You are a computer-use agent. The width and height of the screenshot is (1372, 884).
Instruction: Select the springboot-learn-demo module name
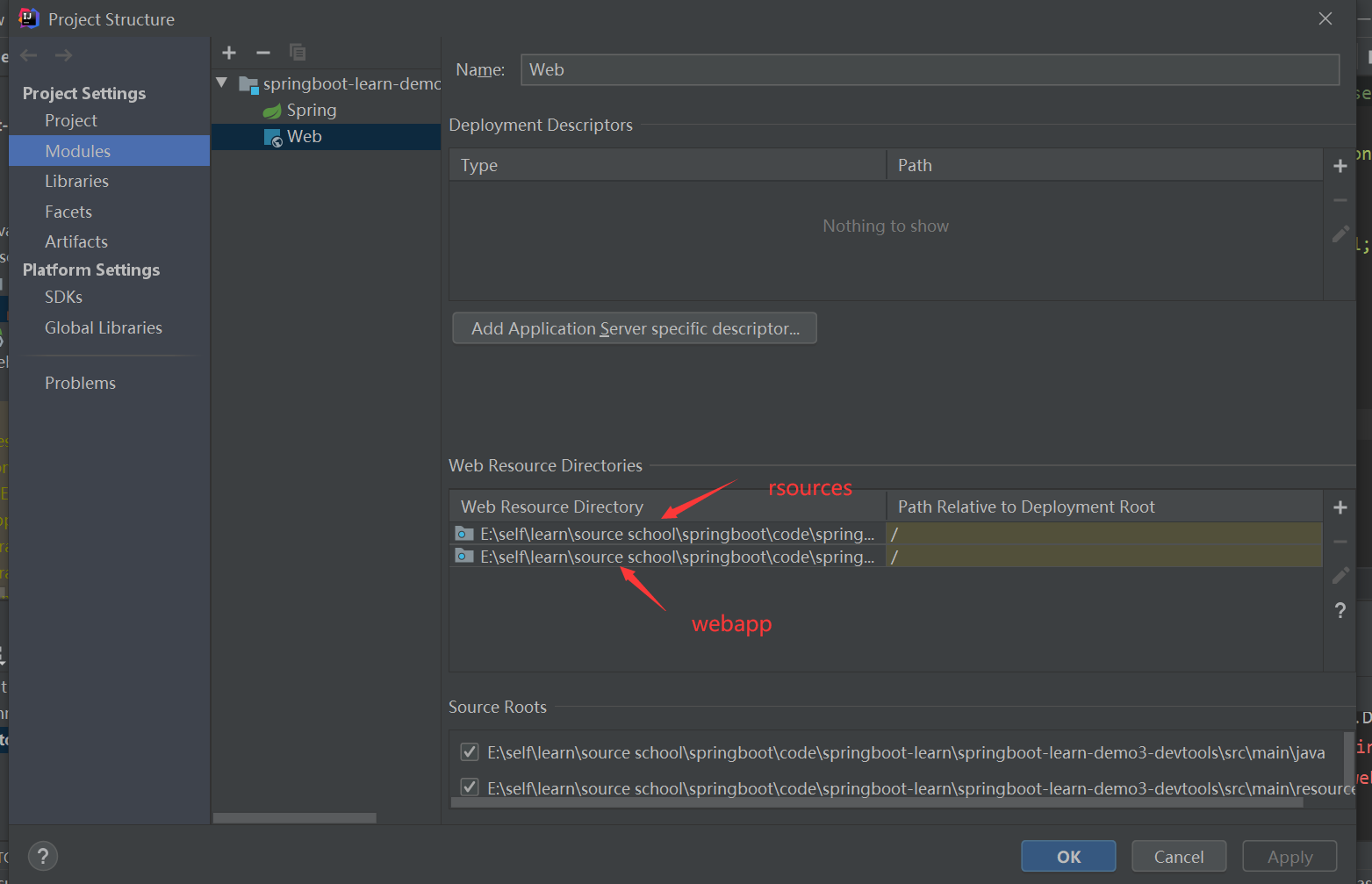[352, 84]
